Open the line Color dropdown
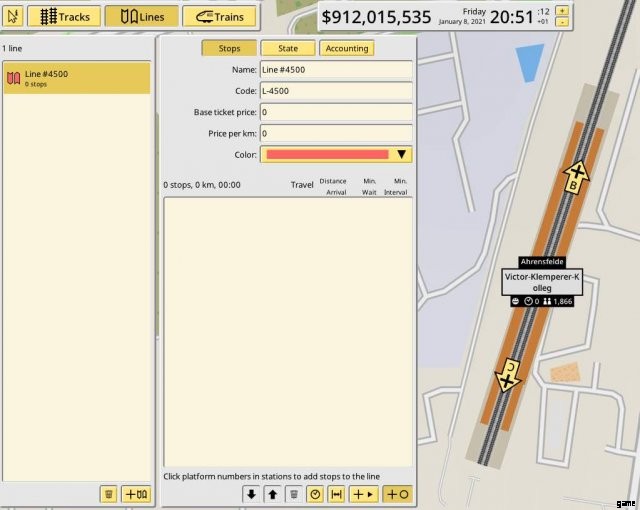This screenshot has width=640, height=510. (402, 154)
